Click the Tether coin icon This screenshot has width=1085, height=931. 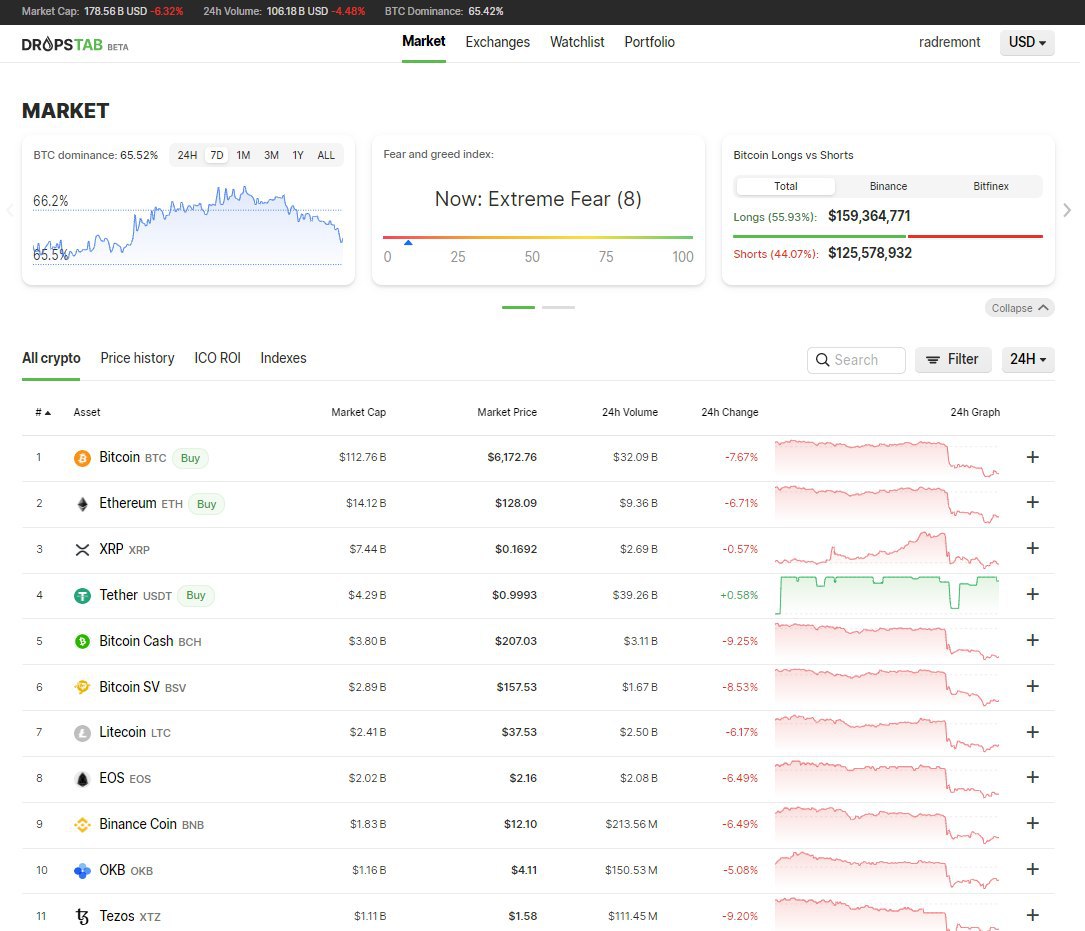[82, 595]
